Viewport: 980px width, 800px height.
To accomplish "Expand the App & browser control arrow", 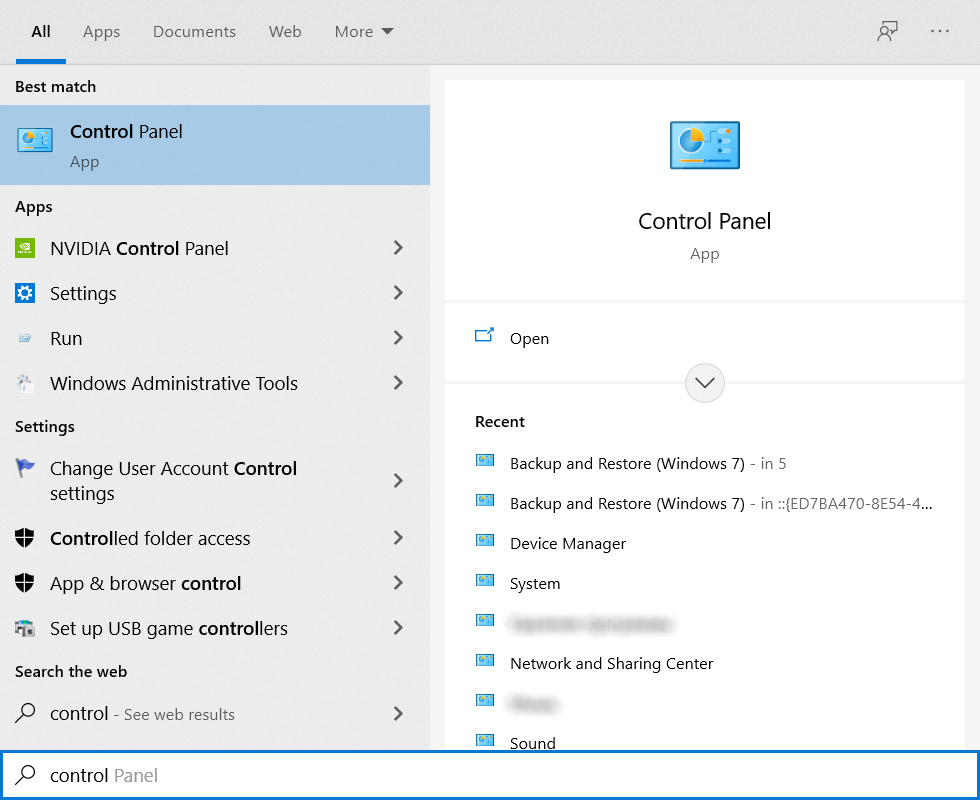I will pyautogui.click(x=398, y=583).
